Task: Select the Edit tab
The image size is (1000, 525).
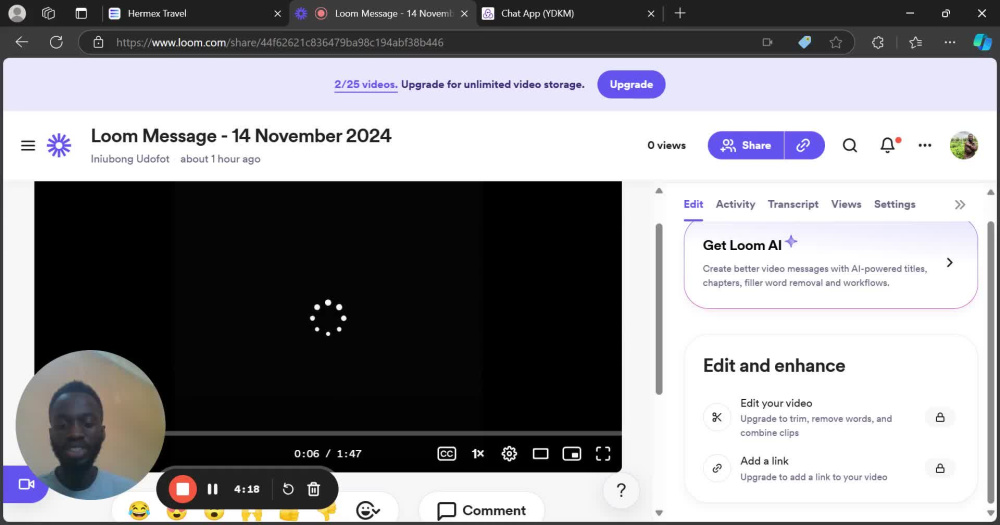Action: click(693, 204)
